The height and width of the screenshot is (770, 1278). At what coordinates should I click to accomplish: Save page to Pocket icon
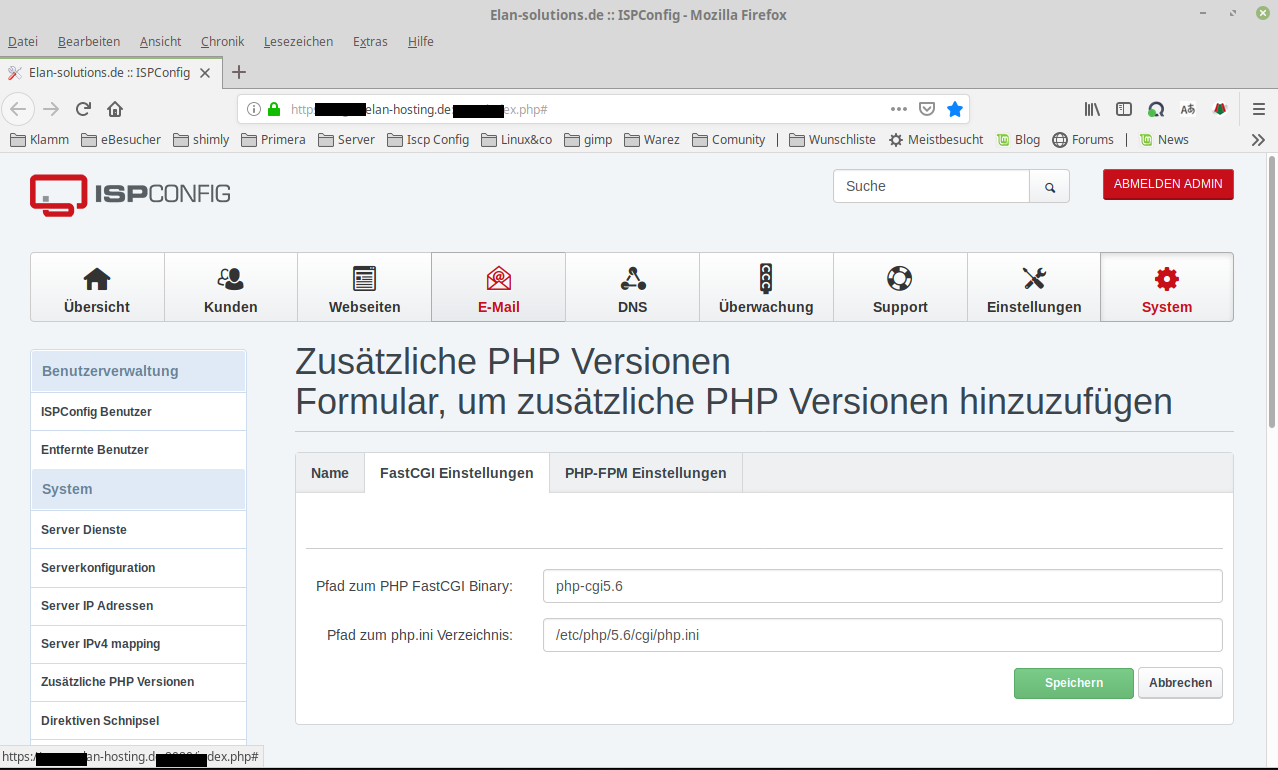point(927,109)
